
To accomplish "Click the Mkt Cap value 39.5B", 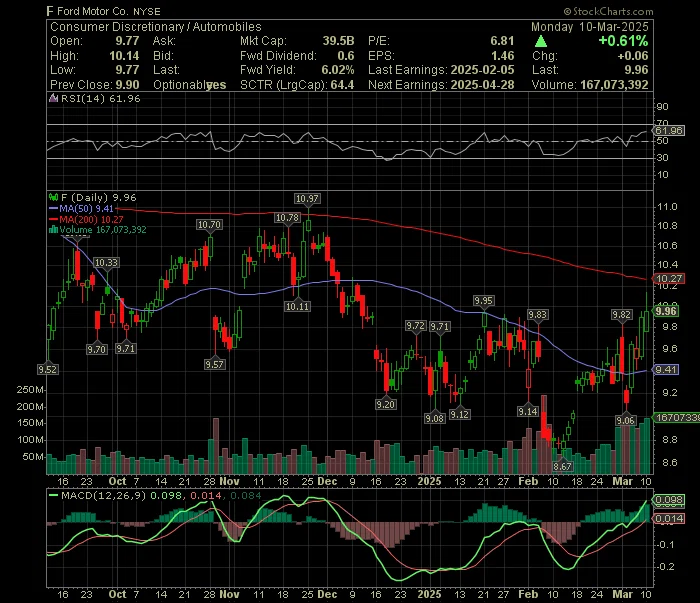I will (x=338, y=41).
